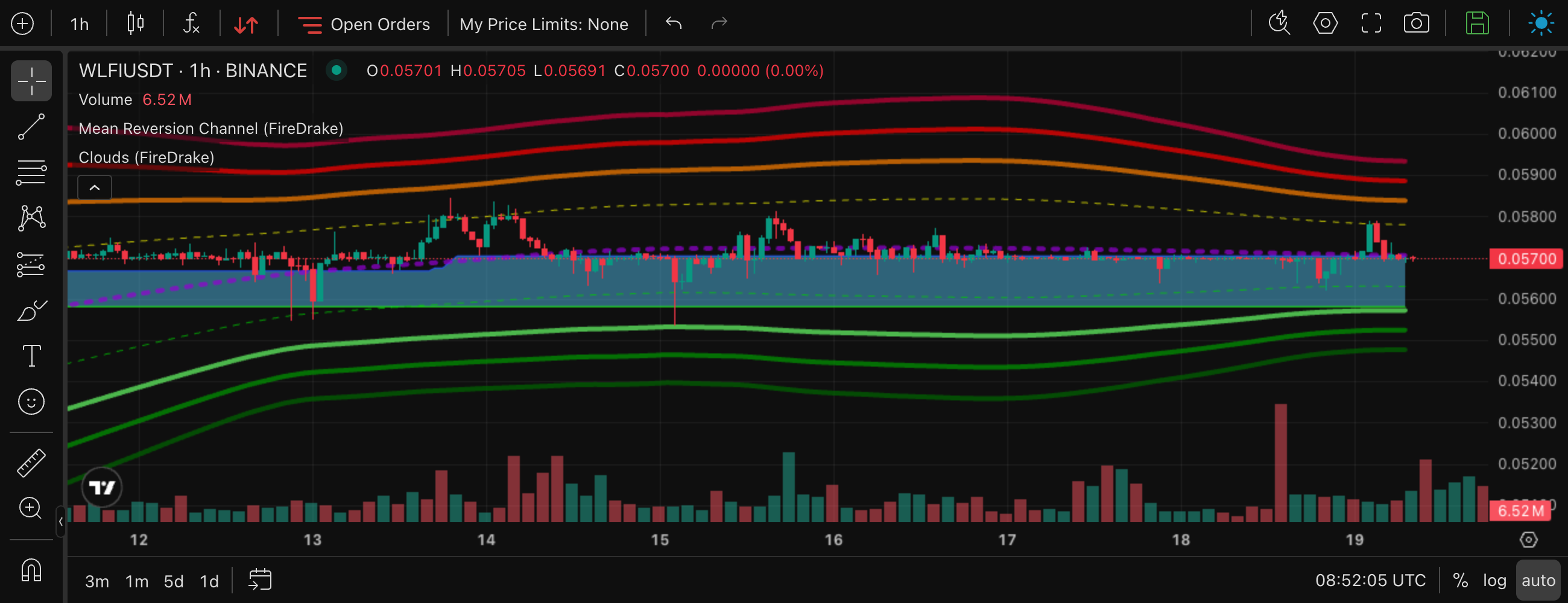Open the fx indicators menu

[x=192, y=24]
